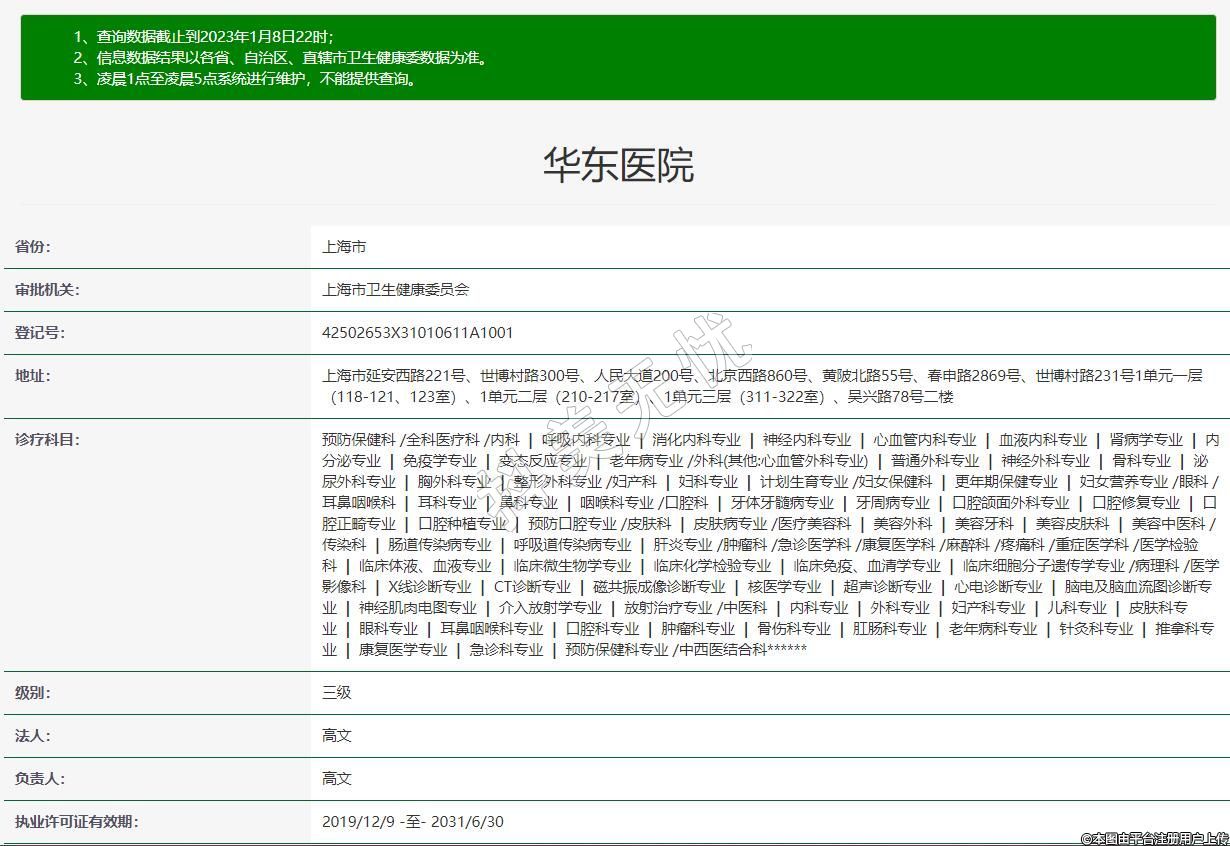This screenshot has width=1230, height=846.
Task: Click the validity period 2019/12/9 -至- 2031/6/30
Action: pos(412,822)
